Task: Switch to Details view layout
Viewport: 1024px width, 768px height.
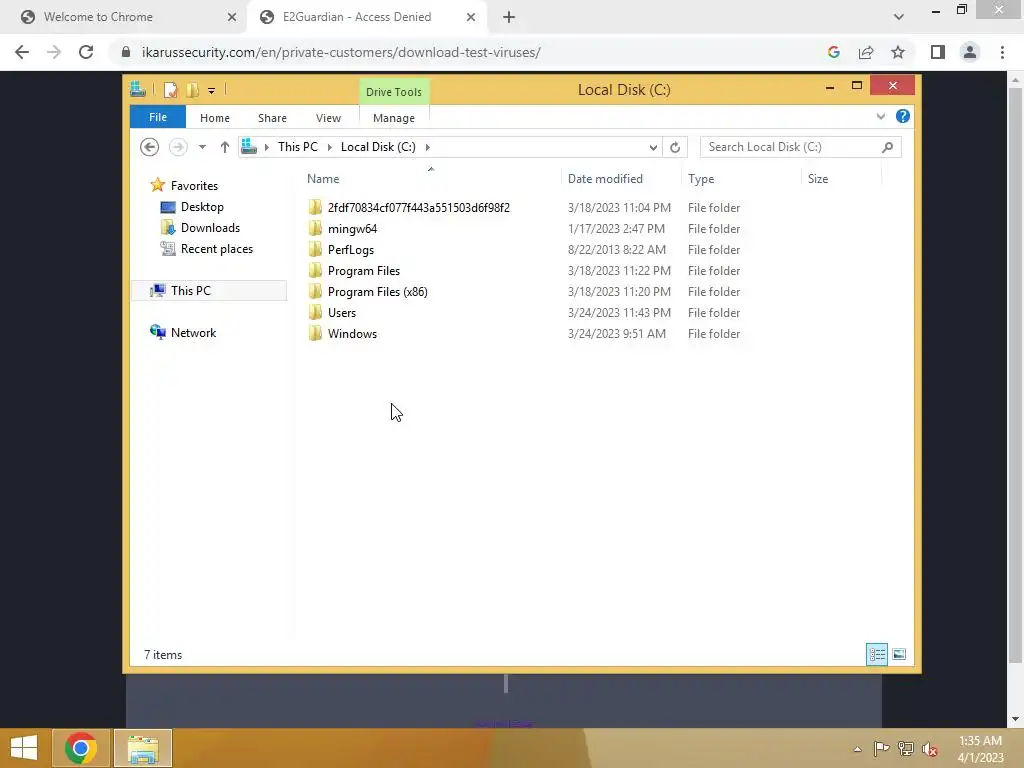Action: point(877,654)
